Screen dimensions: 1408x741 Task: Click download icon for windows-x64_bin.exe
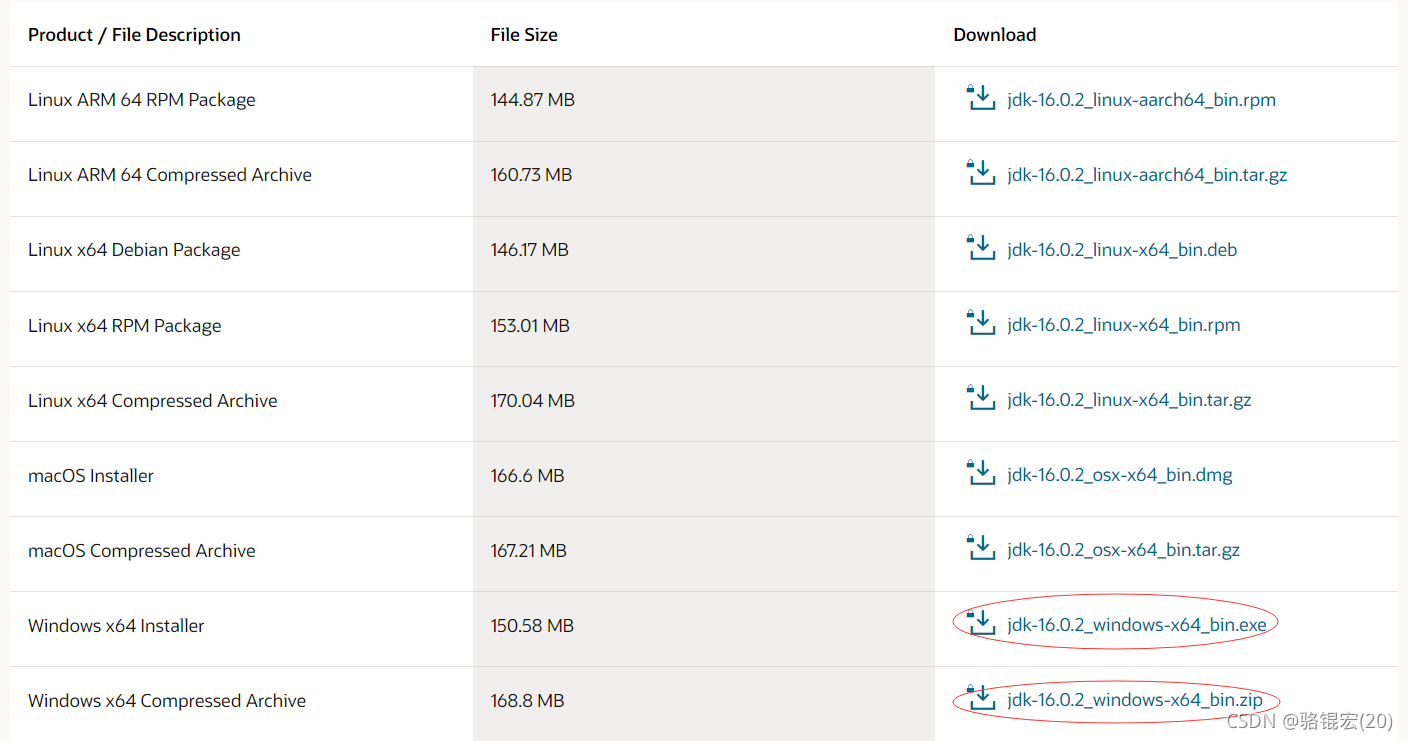pyautogui.click(x=982, y=623)
